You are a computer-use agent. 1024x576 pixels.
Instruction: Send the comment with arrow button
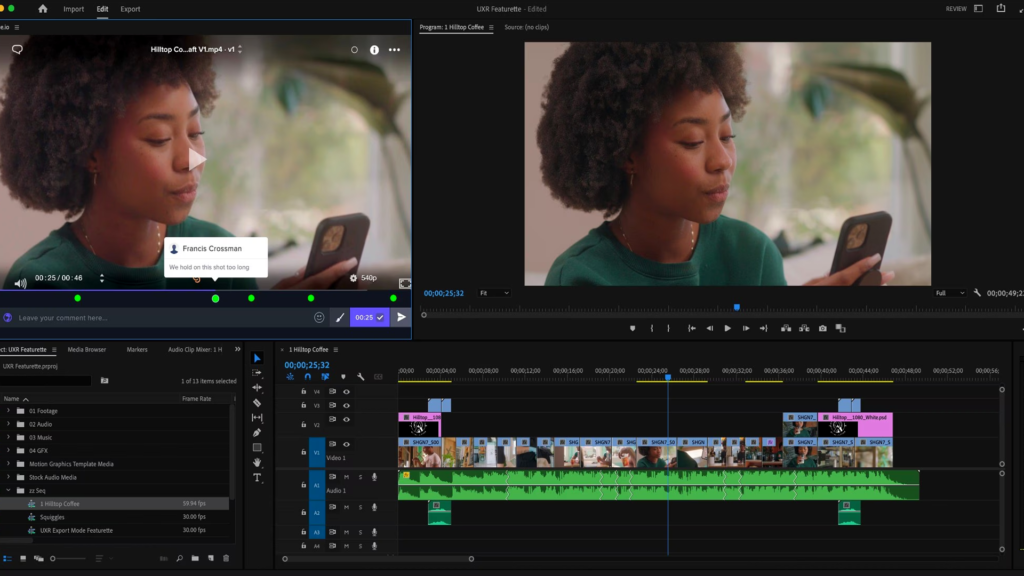click(x=401, y=317)
